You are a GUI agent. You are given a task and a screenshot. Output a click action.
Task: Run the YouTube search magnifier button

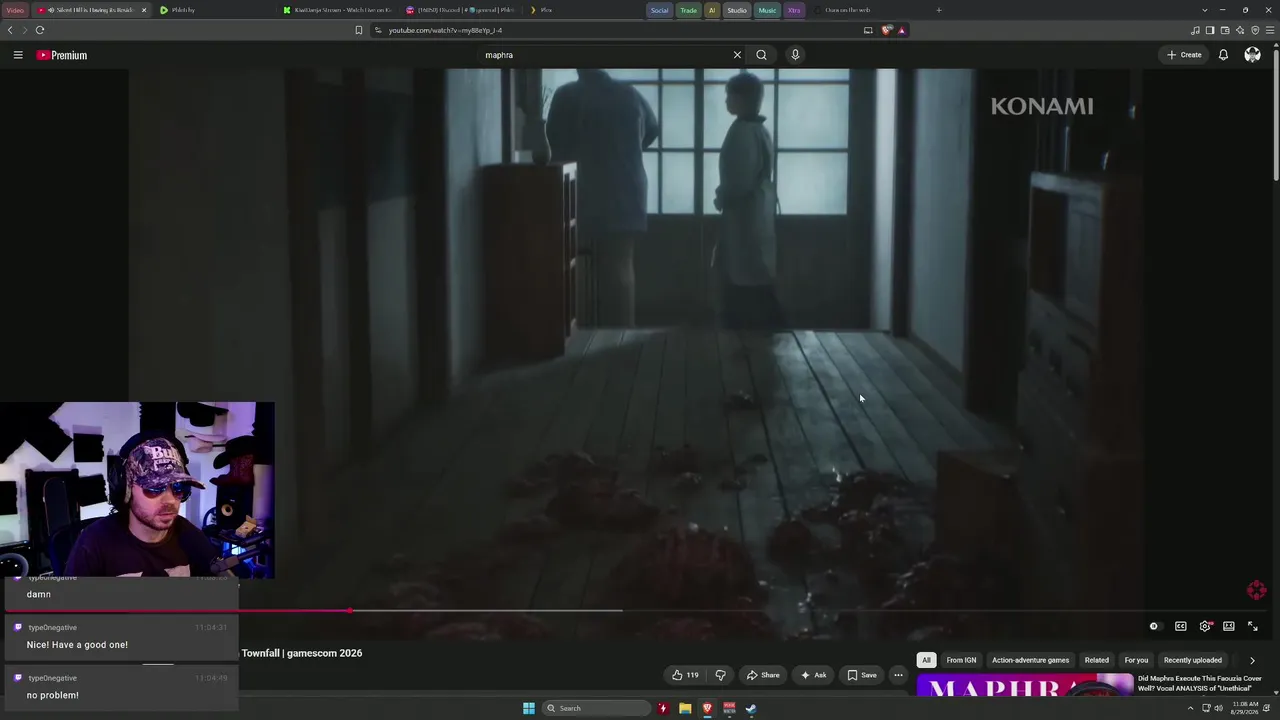(x=761, y=55)
